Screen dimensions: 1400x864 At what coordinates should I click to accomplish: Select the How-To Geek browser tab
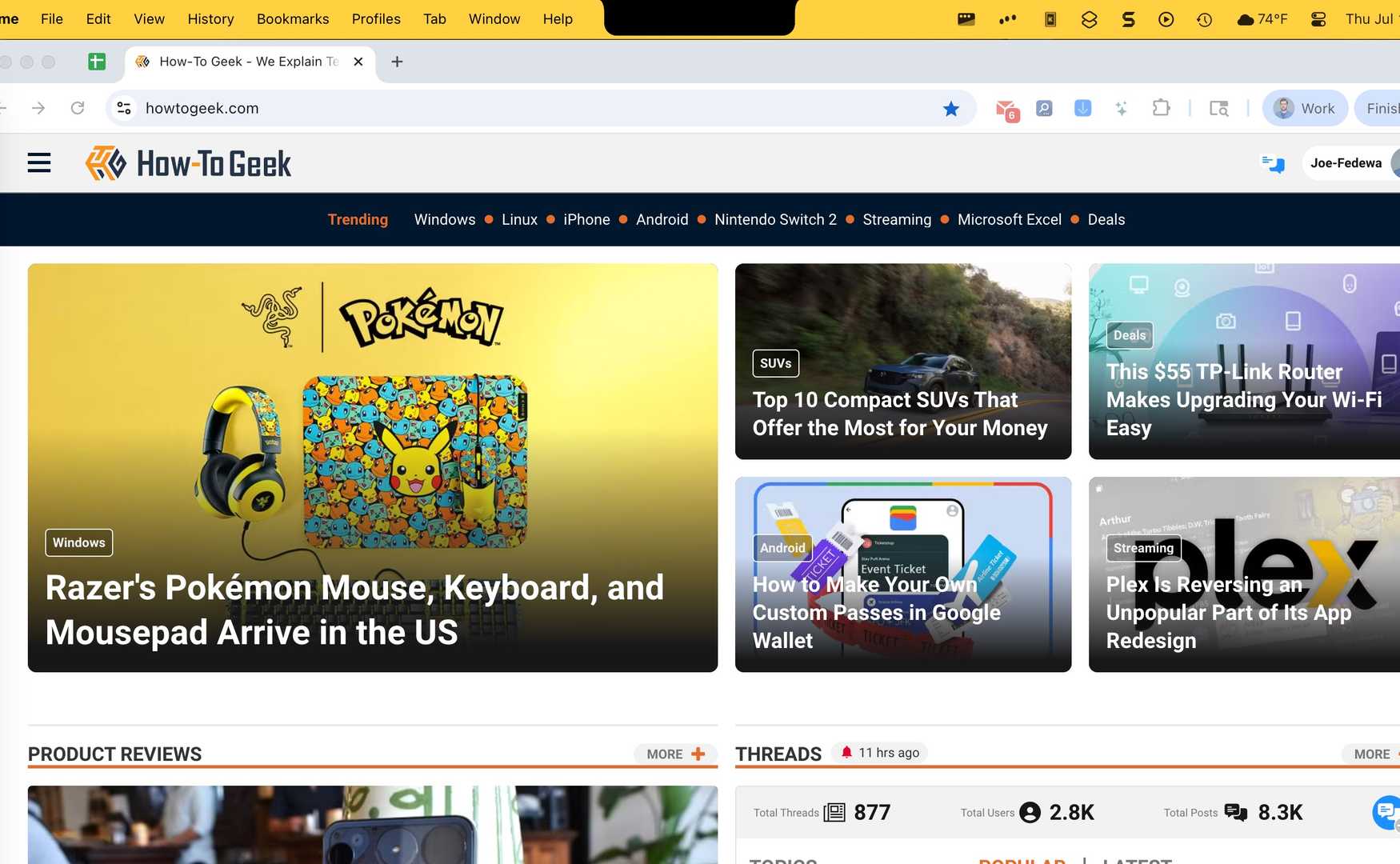coord(251,62)
